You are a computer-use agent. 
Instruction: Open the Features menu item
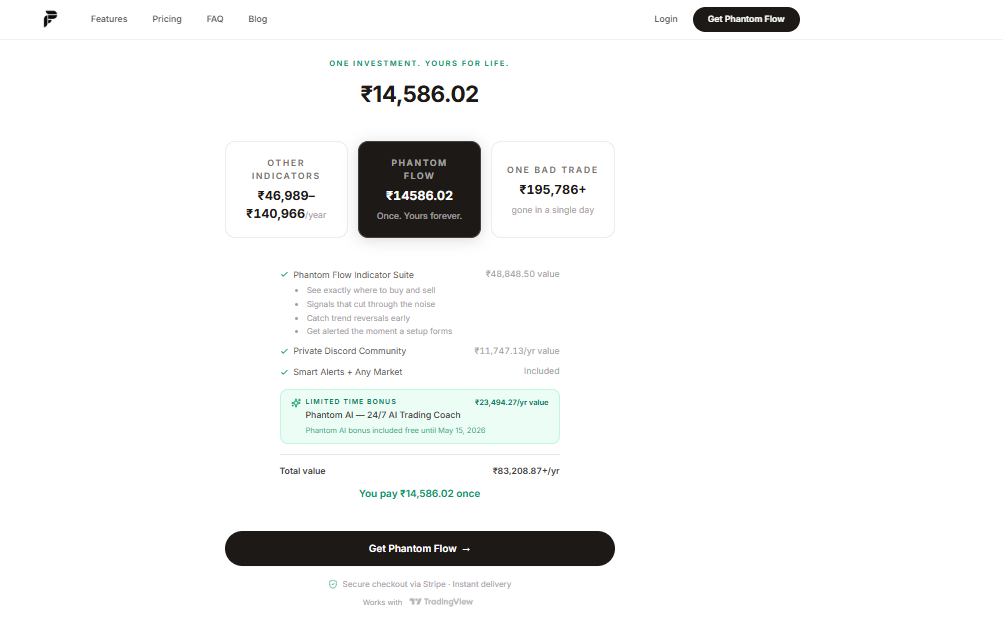[109, 19]
